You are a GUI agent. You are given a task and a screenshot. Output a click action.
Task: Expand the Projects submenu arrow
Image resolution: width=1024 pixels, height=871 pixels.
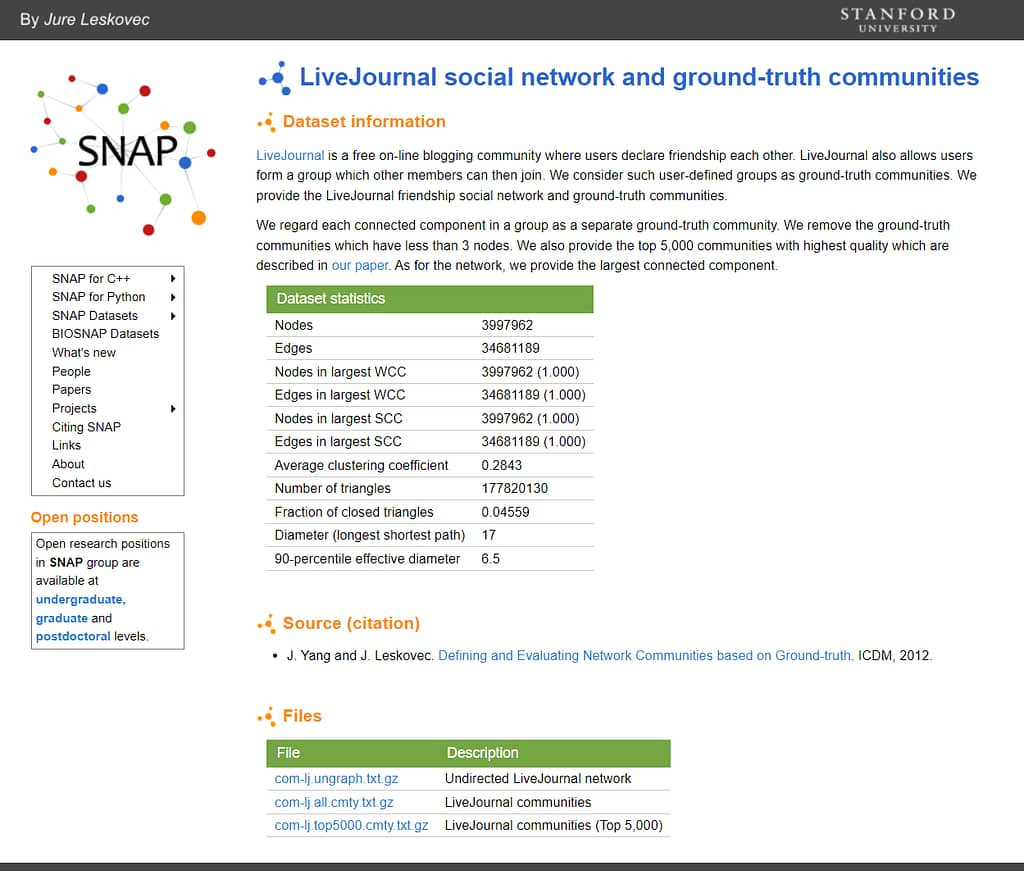pyautogui.click(x=172, y=409)
